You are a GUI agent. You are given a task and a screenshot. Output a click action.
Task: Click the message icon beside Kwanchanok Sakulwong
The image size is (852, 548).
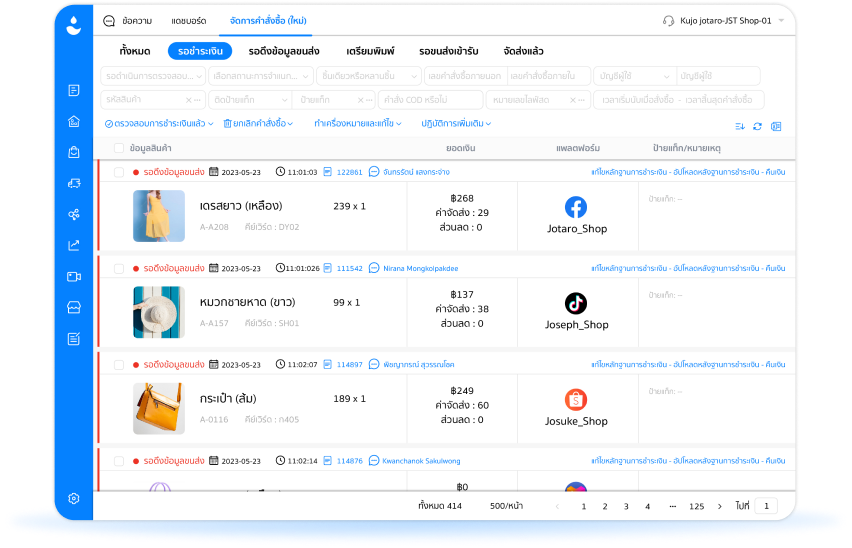click(x=374, y=461)
